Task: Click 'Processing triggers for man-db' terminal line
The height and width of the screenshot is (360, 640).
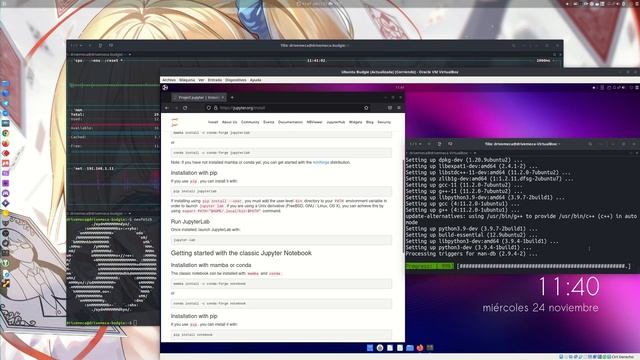Action: tap(471, 254)
